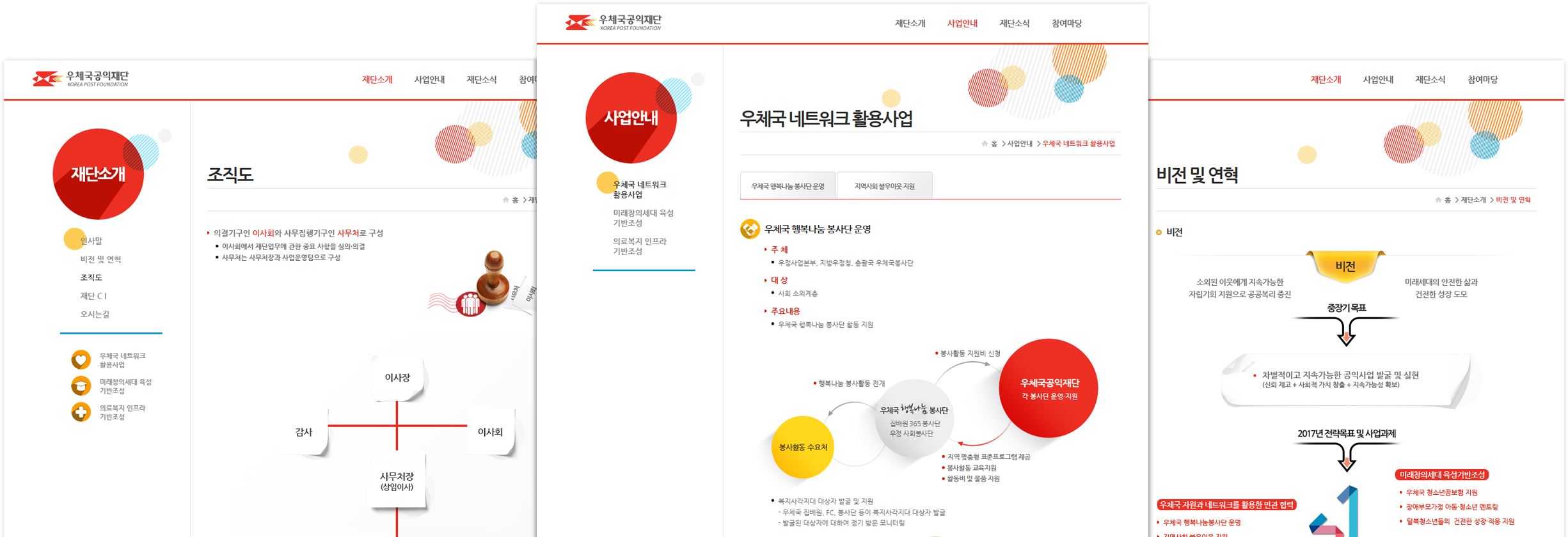Click orange diamond icon beside 우체국 행복나눔 봉사단 운영

point(750,229)
